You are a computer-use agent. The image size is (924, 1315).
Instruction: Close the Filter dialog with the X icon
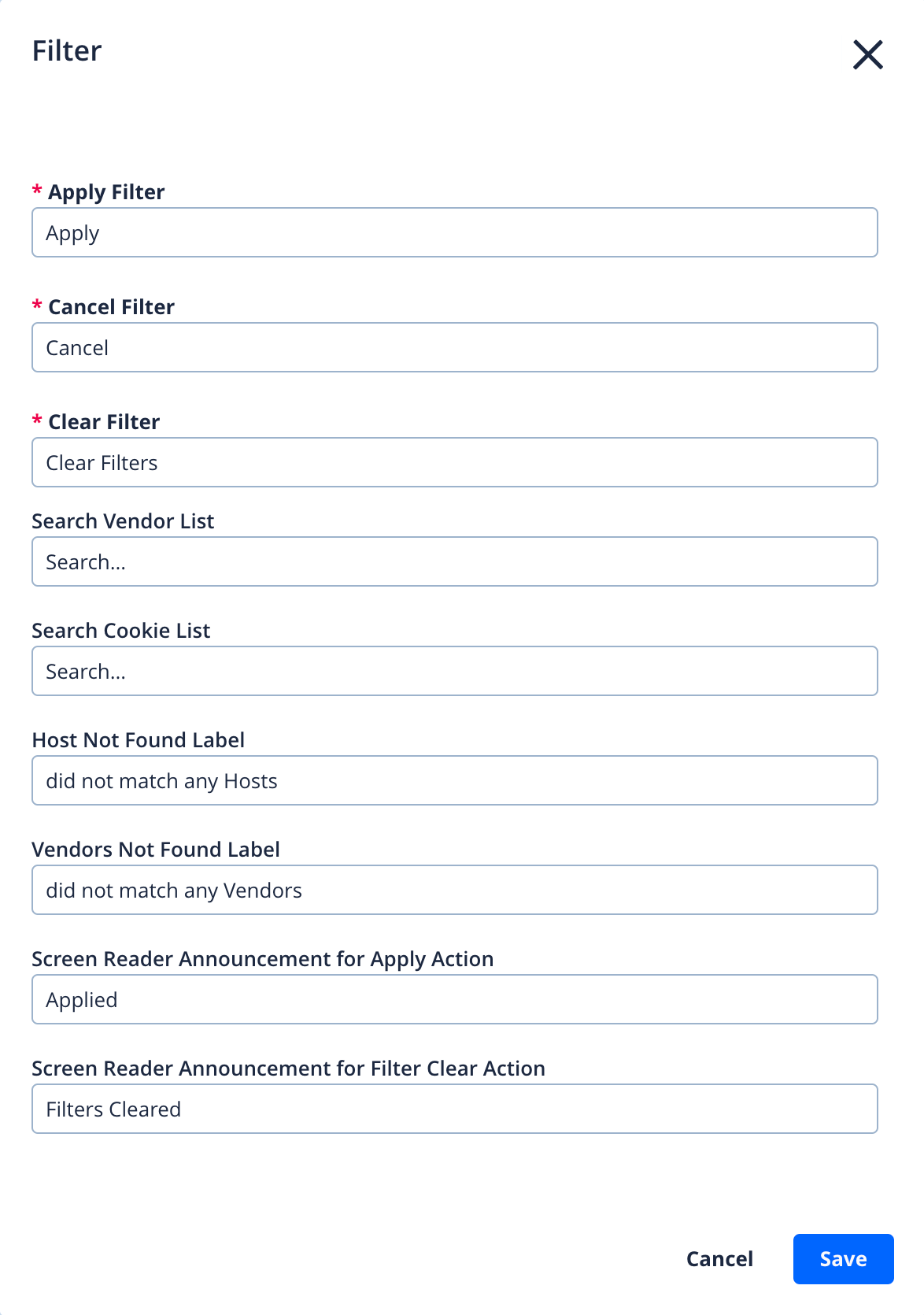point(867,54)
